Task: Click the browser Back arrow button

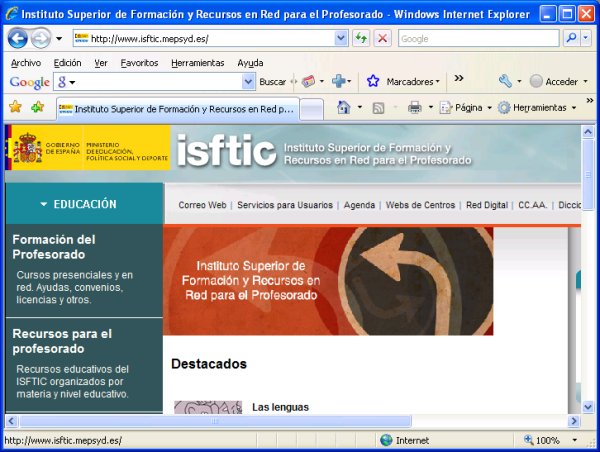Action: [x=18, y=38]
